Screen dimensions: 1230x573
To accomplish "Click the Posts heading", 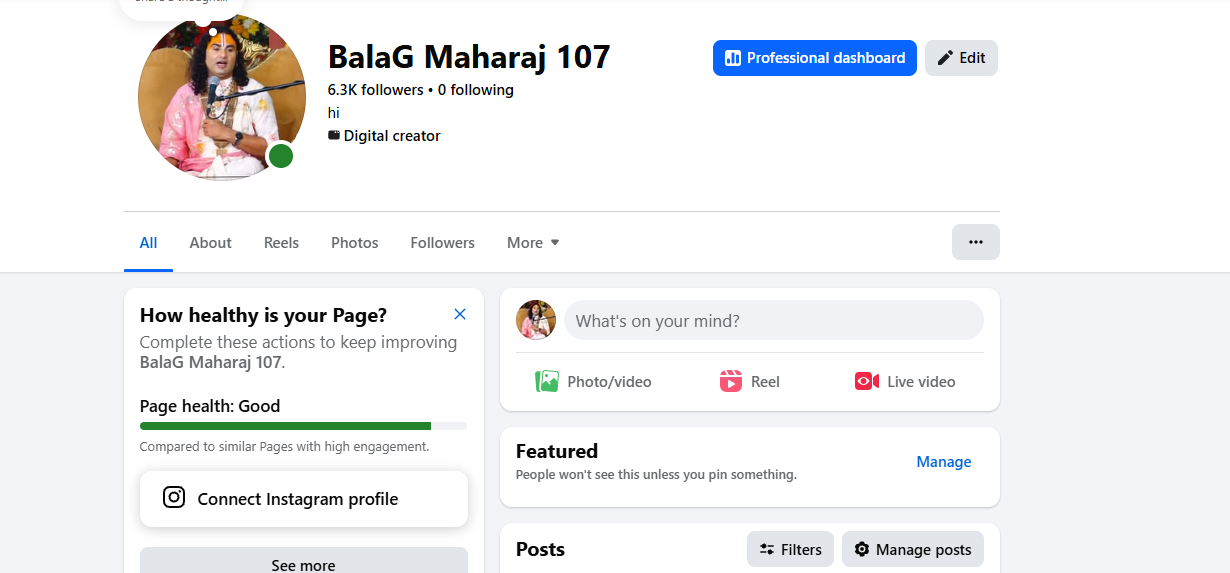I will (x=540, y=549).
